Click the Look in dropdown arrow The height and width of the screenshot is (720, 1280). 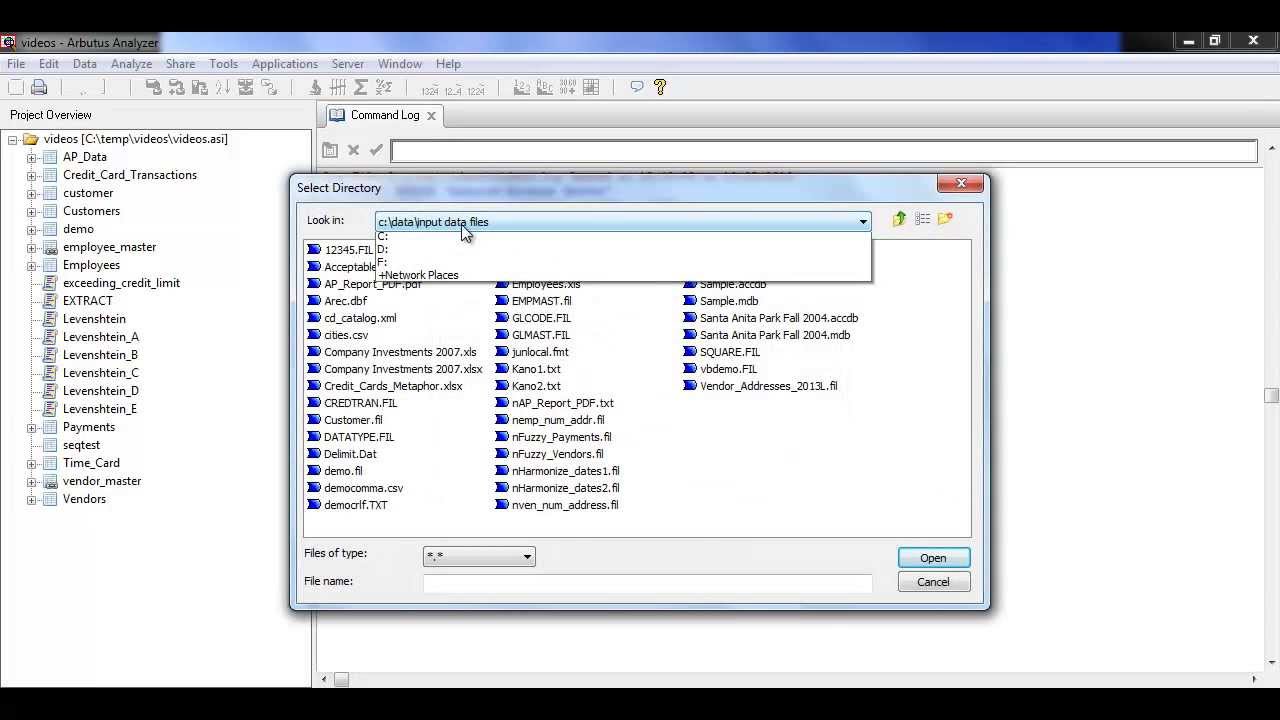[863, 222]
